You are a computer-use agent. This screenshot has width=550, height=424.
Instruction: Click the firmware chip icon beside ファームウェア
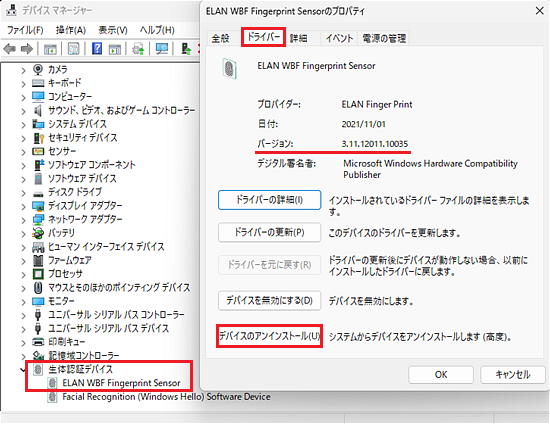pyautogui.click(x=38, y=260)
